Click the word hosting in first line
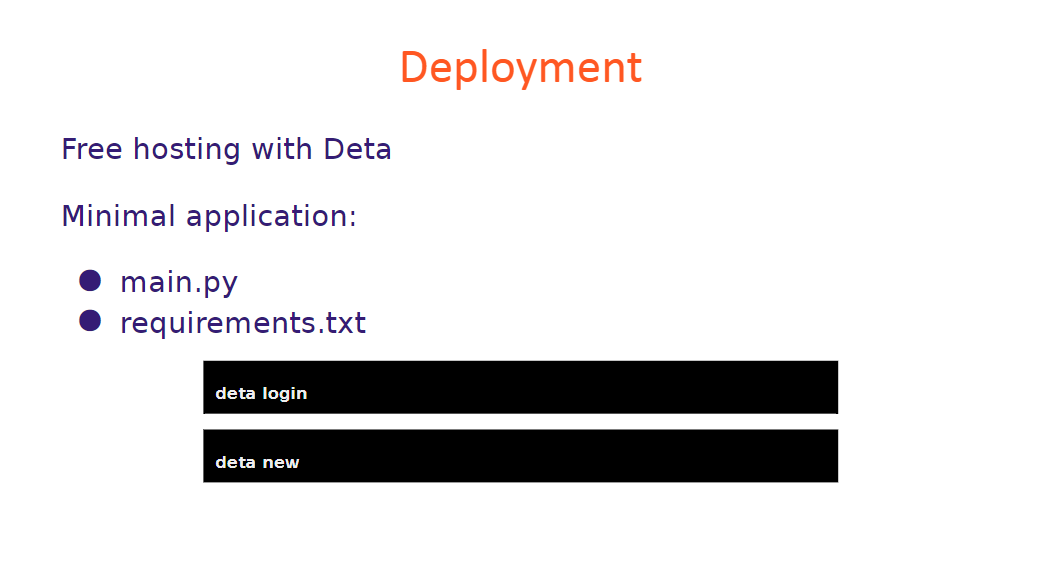1043x575 pixels. (x=187, y=150)
